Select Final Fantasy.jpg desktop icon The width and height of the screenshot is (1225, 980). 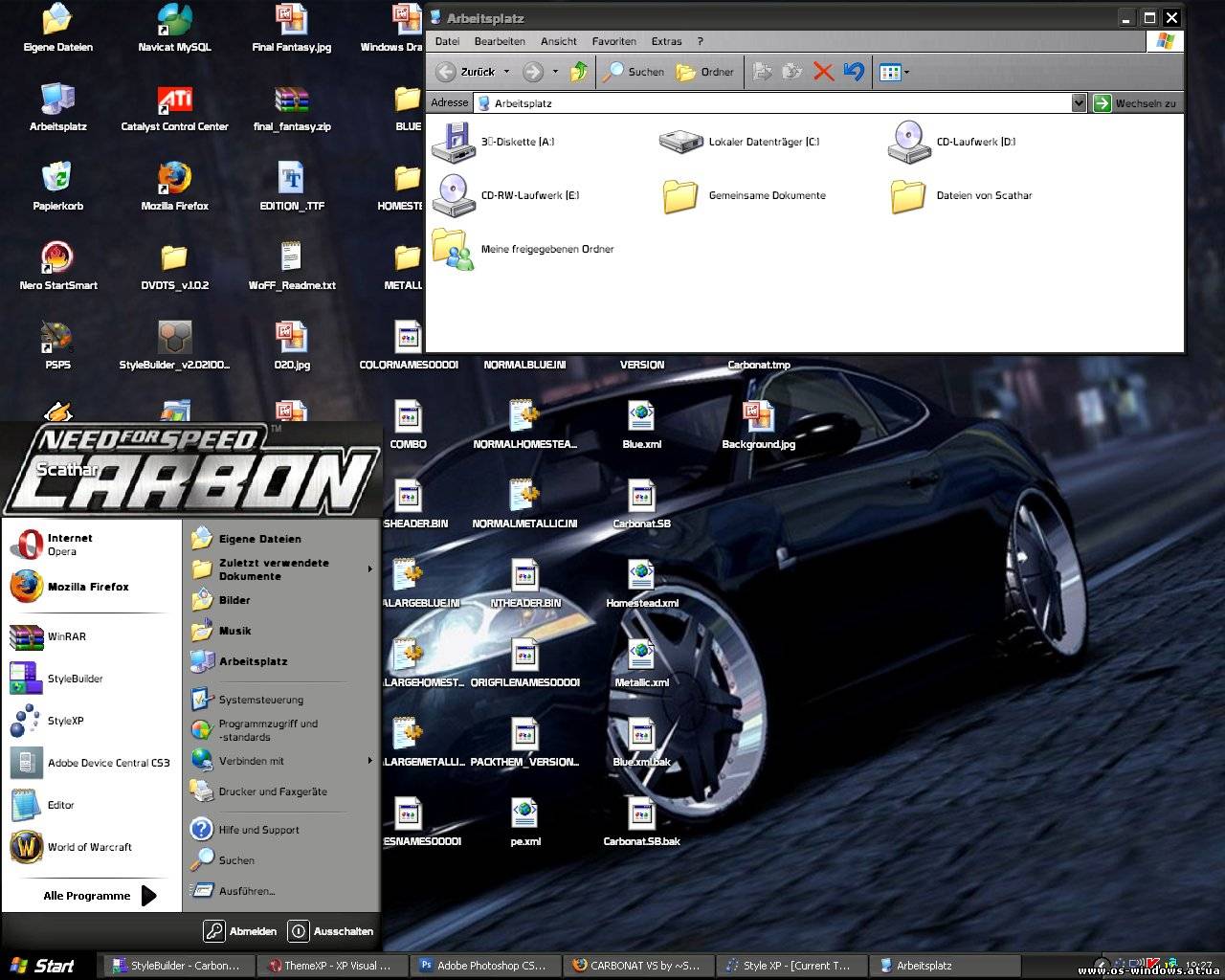(x=292, y=27)
